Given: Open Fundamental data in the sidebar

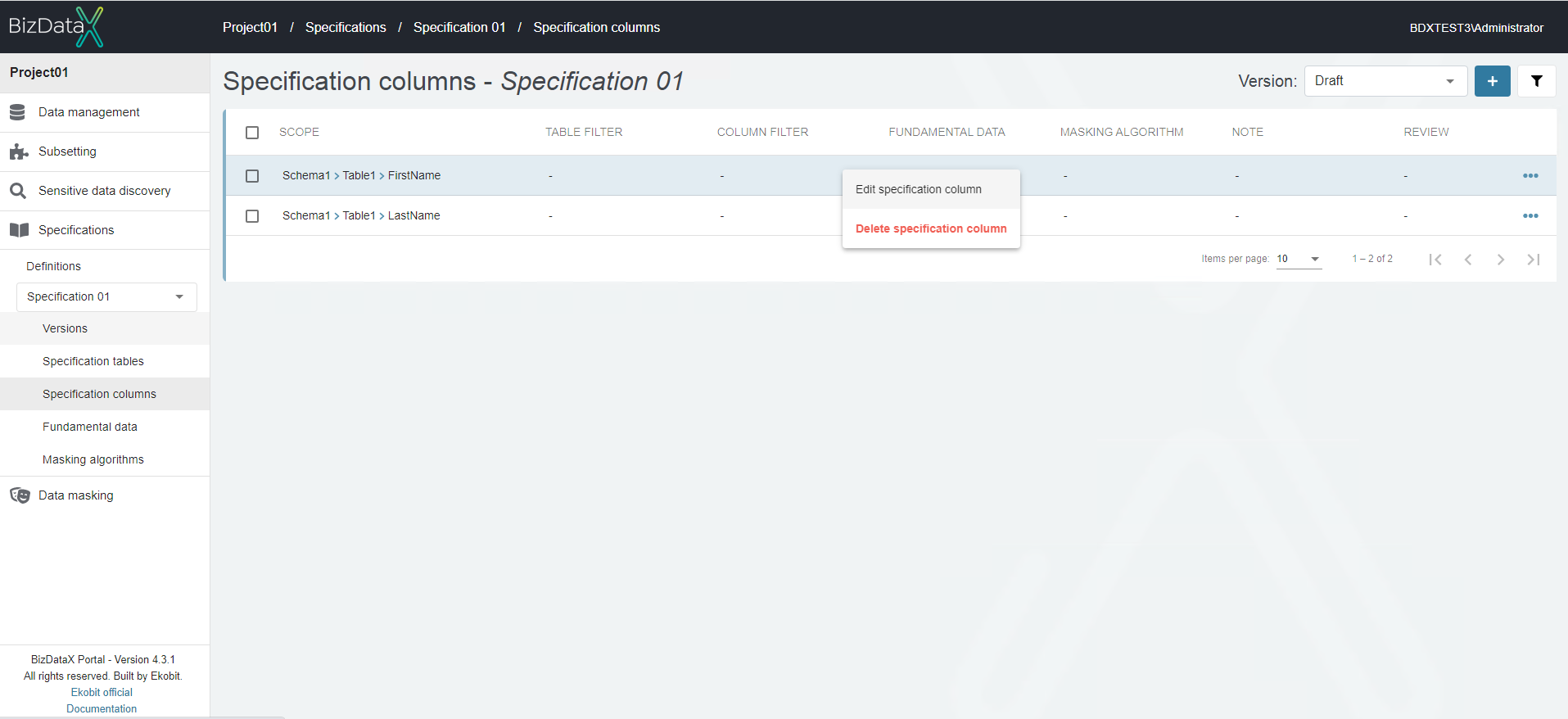Looking at the screenshot, I should 105,427.
